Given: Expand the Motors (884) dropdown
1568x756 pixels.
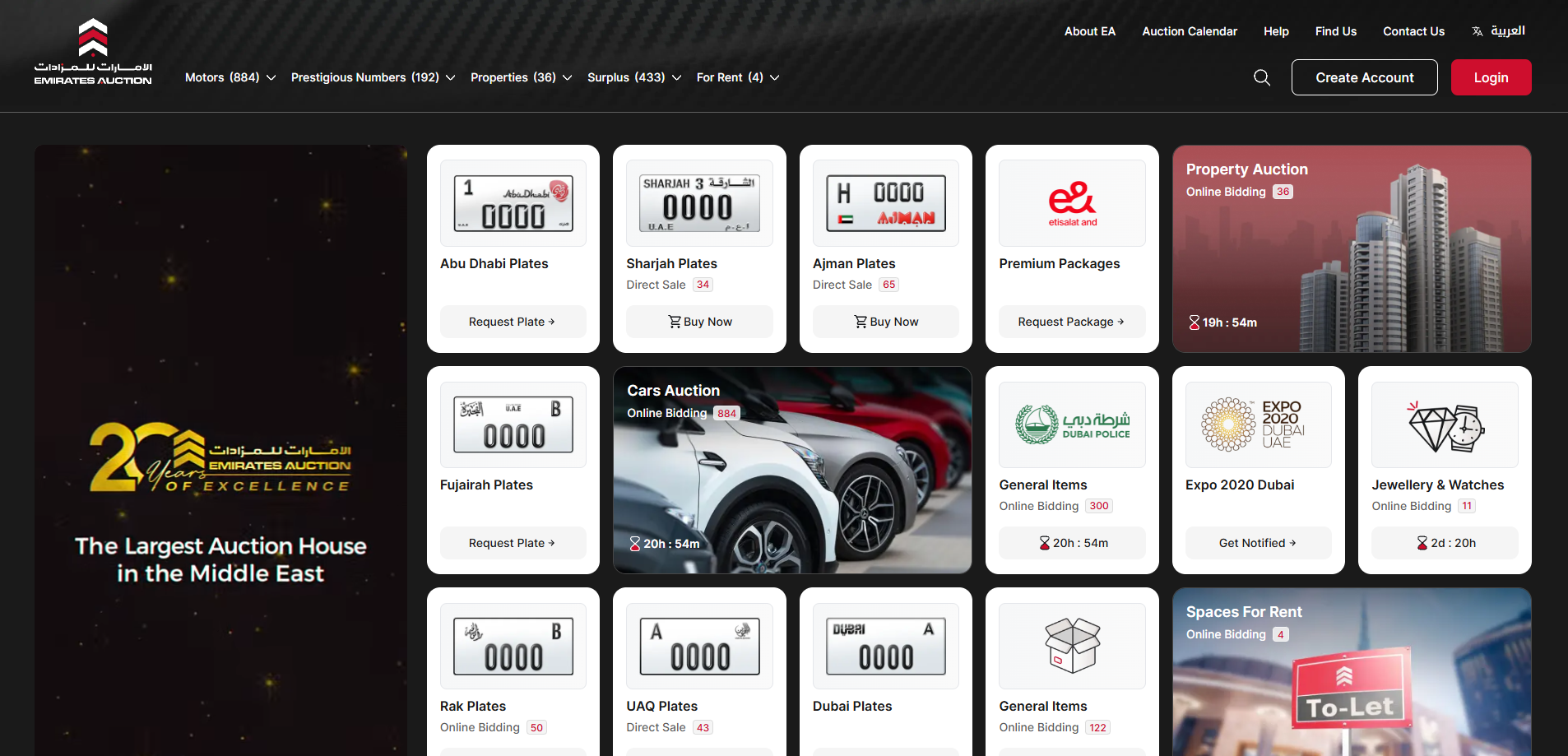Looking at the screenshot, I should coord(230,77).
